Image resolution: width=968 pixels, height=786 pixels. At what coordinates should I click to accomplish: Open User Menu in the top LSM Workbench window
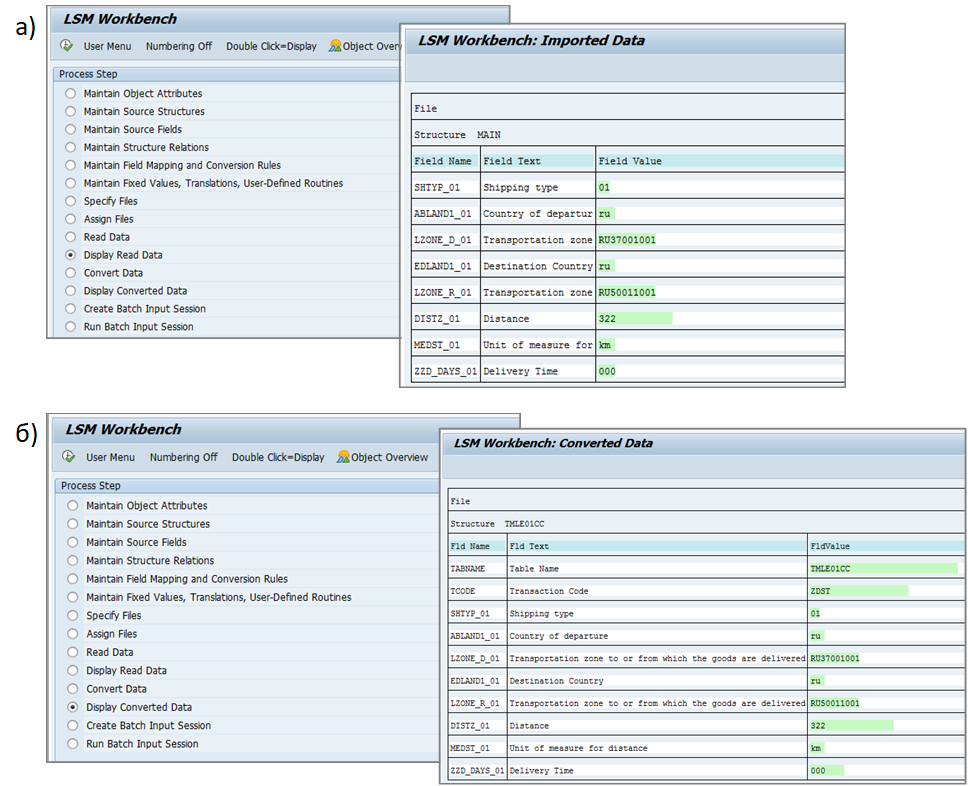point(107,46)
